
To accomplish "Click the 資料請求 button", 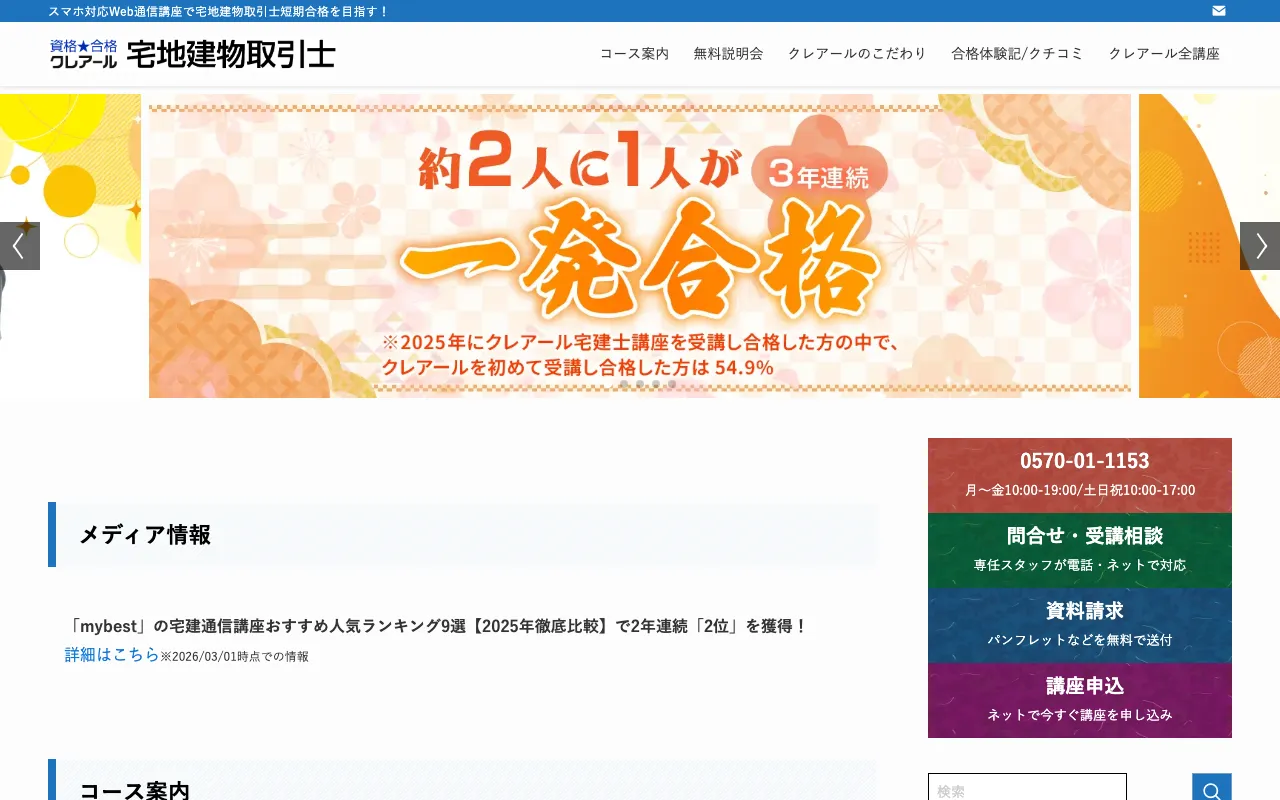I will 1080,625.
